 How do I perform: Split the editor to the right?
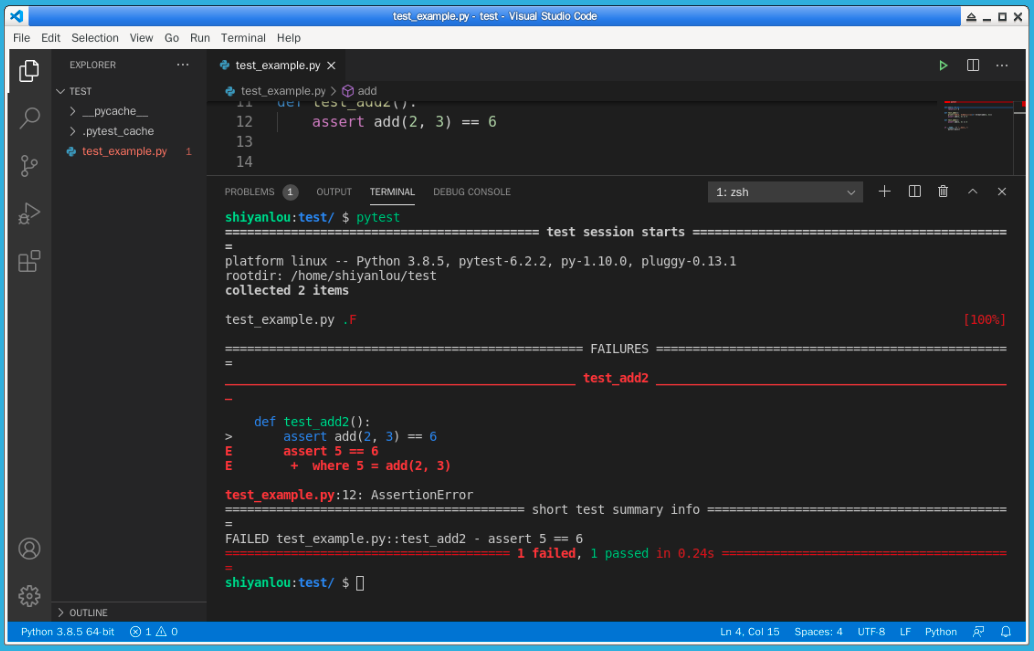tap(973, 65)
